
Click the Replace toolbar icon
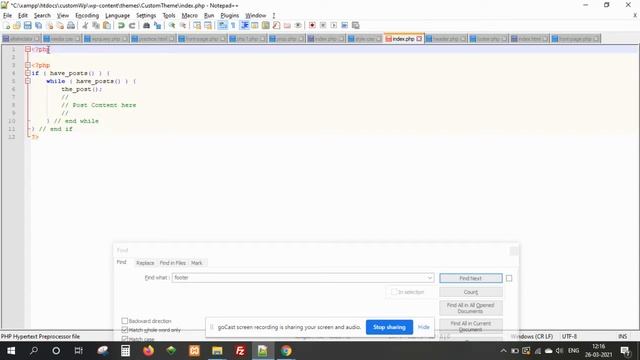point(157,26)
